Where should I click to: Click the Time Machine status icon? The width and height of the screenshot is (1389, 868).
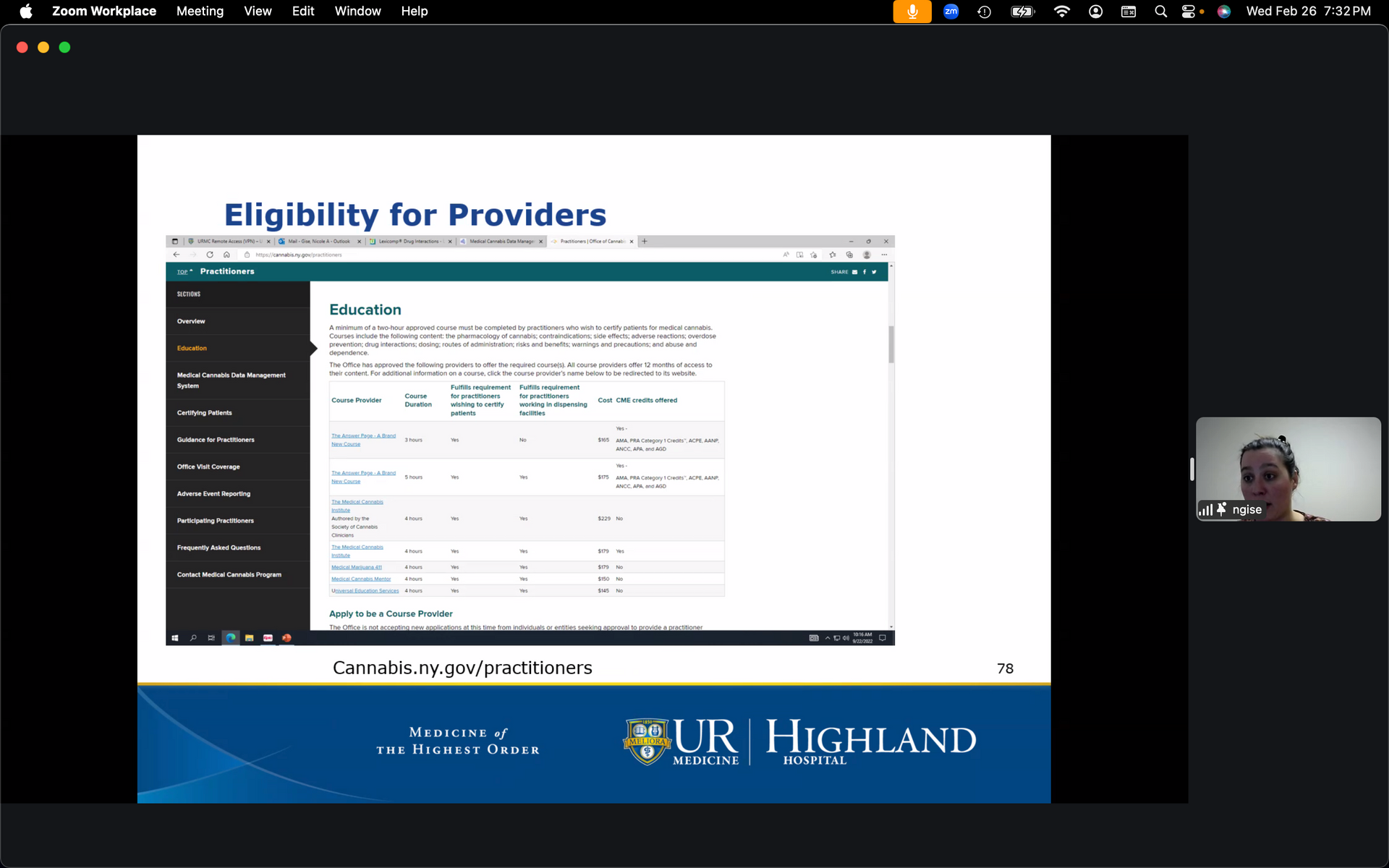[x=984, y=12]
